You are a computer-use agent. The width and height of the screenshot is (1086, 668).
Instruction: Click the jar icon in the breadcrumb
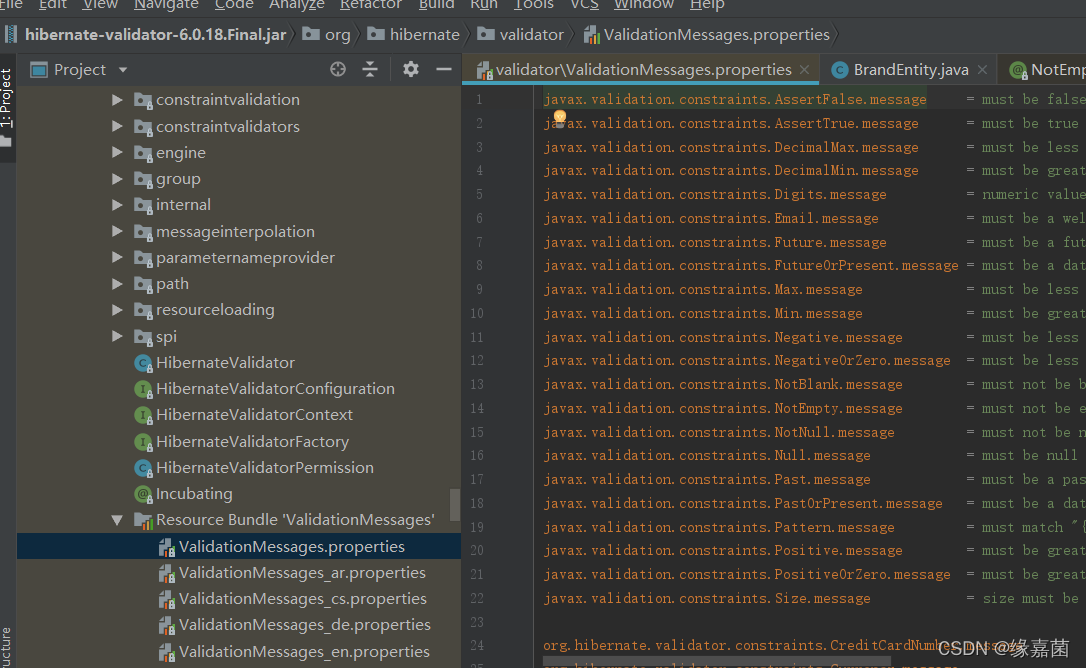tap(11, 34)
